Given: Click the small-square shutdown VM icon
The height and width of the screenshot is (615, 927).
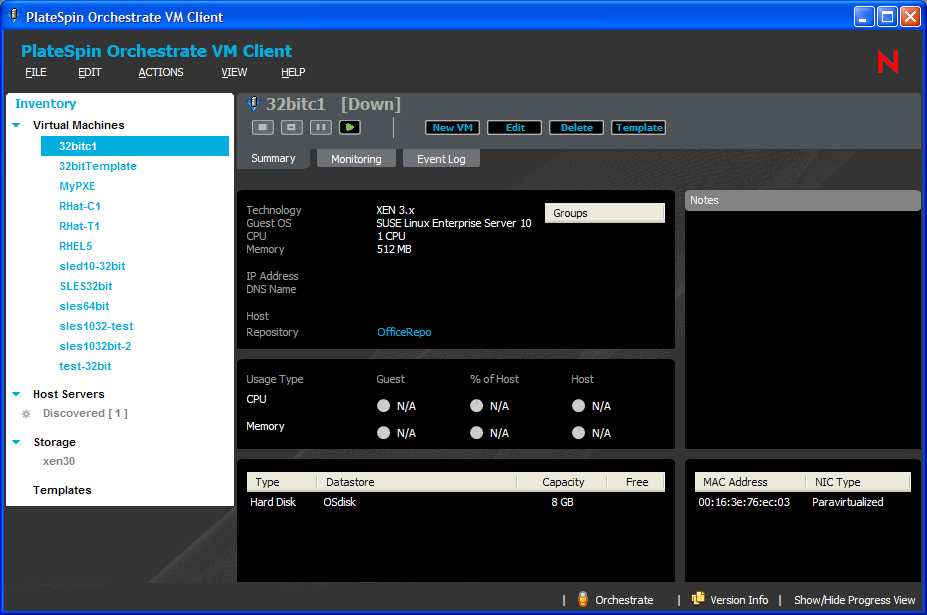Looking at the screenshot, I should click(x=291, y=127).
